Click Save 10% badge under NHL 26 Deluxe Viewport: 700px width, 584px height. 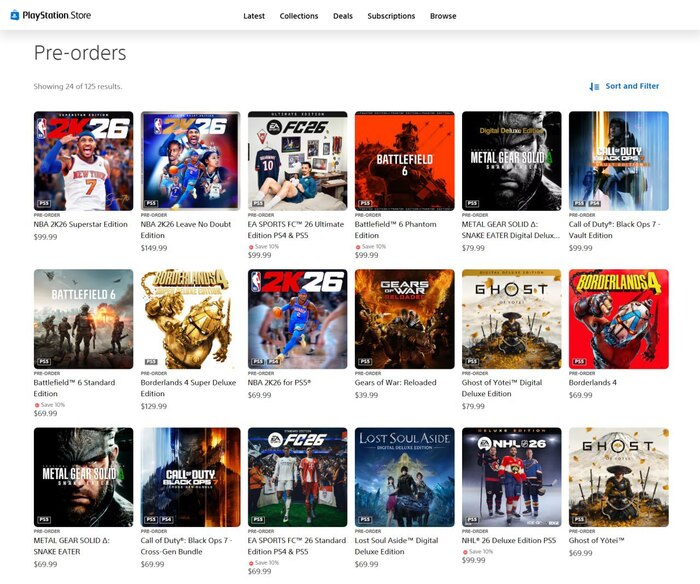(478, 551)
